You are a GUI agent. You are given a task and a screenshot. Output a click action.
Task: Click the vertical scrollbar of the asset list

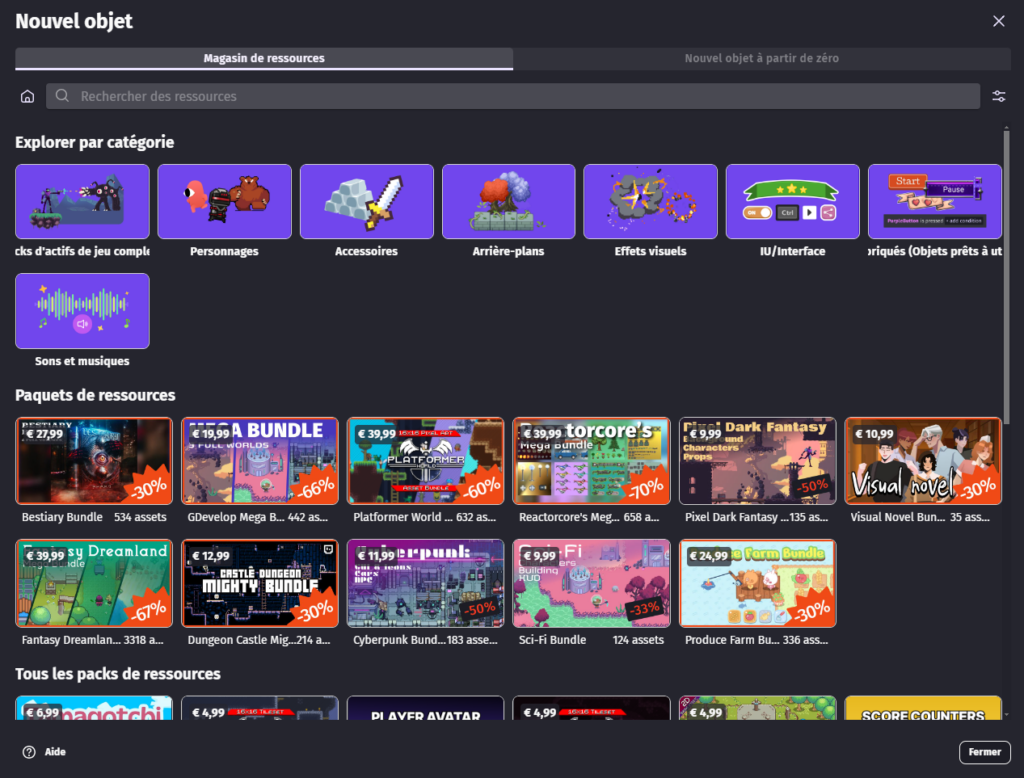click(1006, 300)
